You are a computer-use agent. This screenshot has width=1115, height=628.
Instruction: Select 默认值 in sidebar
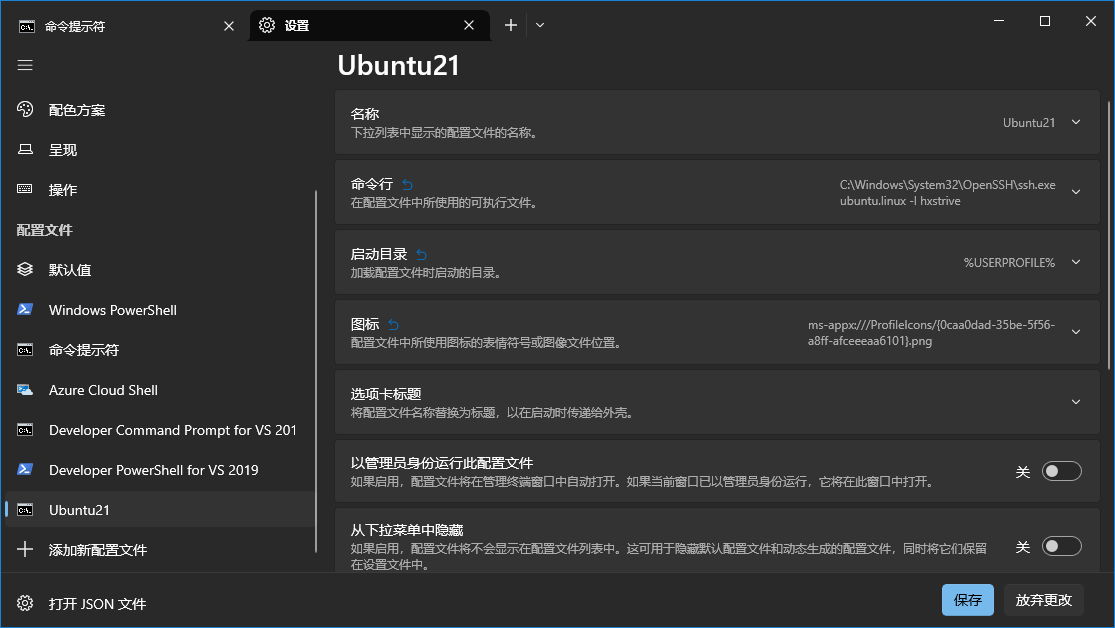click(161, 270)
